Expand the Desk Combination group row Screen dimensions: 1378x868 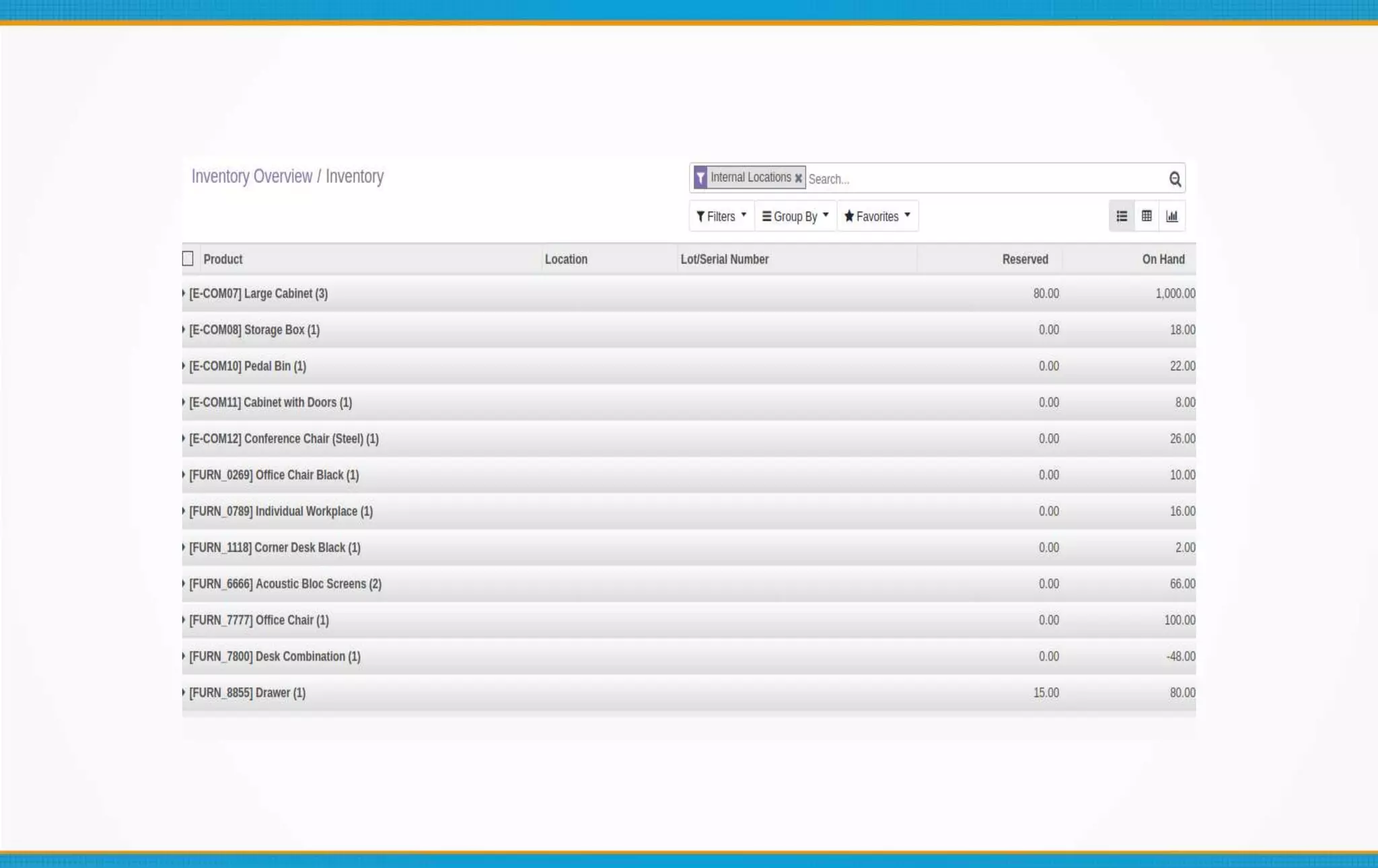click(275, 657)
